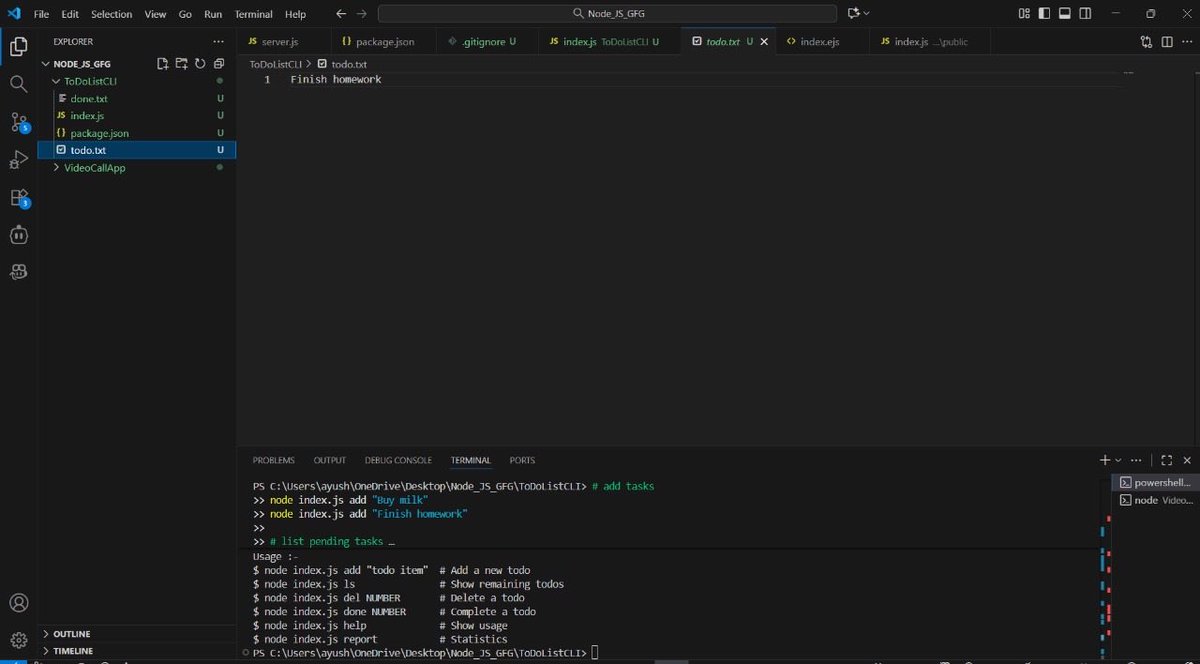Switch to index.js public folder tab

[x=930, y=42]
